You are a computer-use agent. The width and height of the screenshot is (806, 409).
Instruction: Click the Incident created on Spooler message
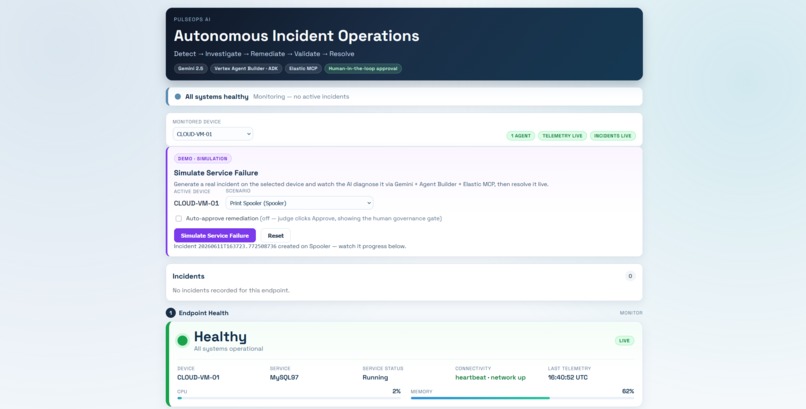tap(290, 247)
